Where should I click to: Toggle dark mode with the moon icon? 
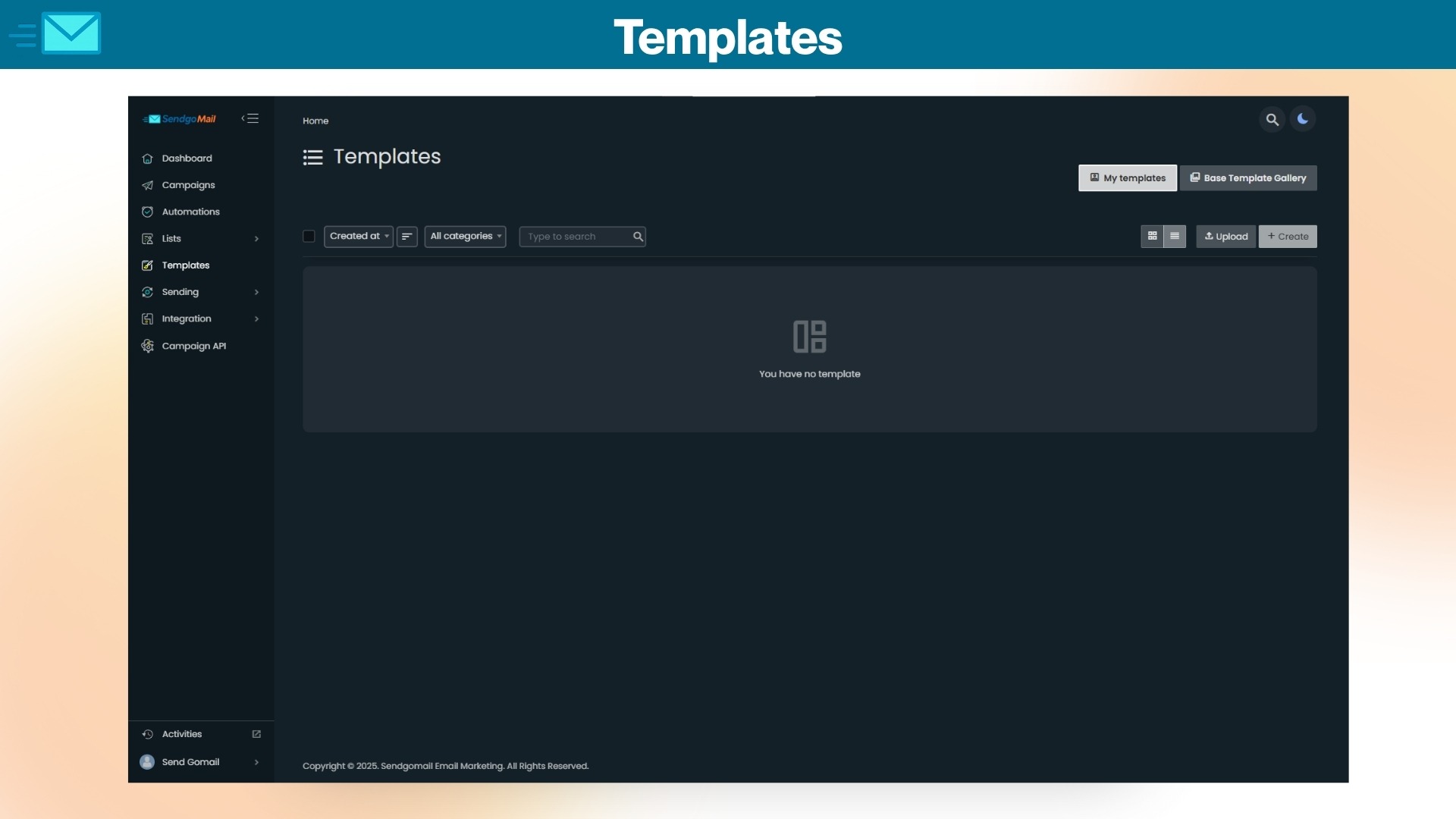click(1302, 119)
